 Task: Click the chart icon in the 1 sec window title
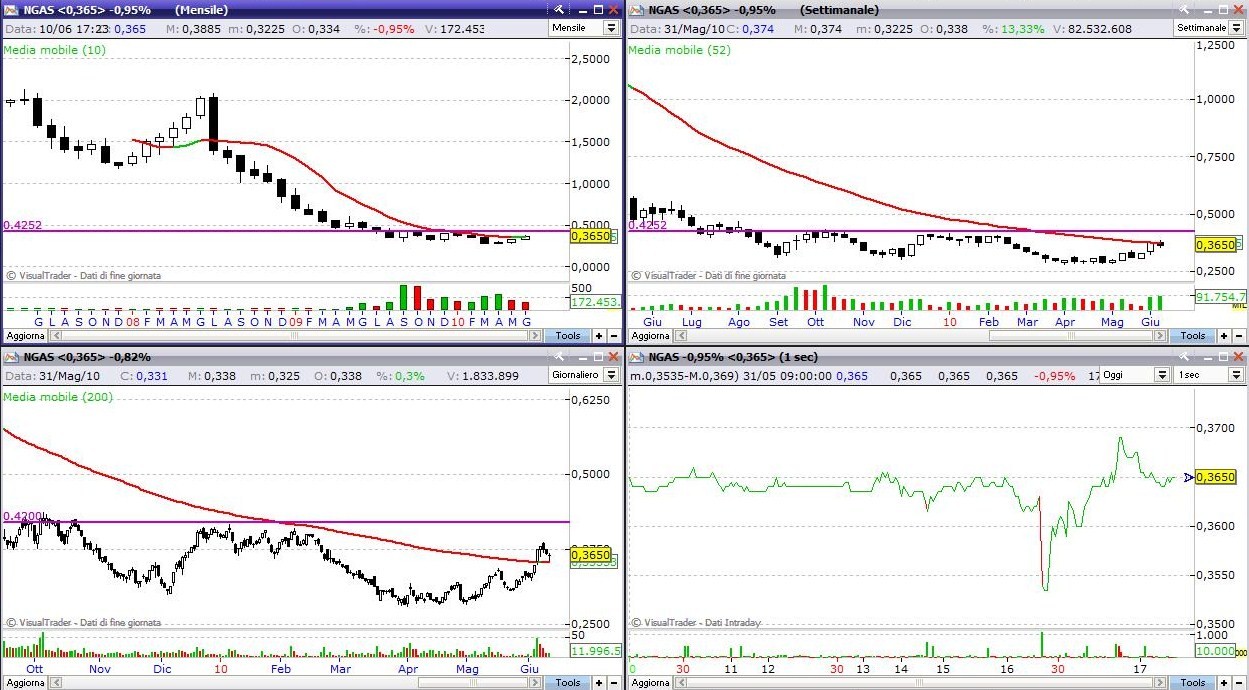[636, 357]
